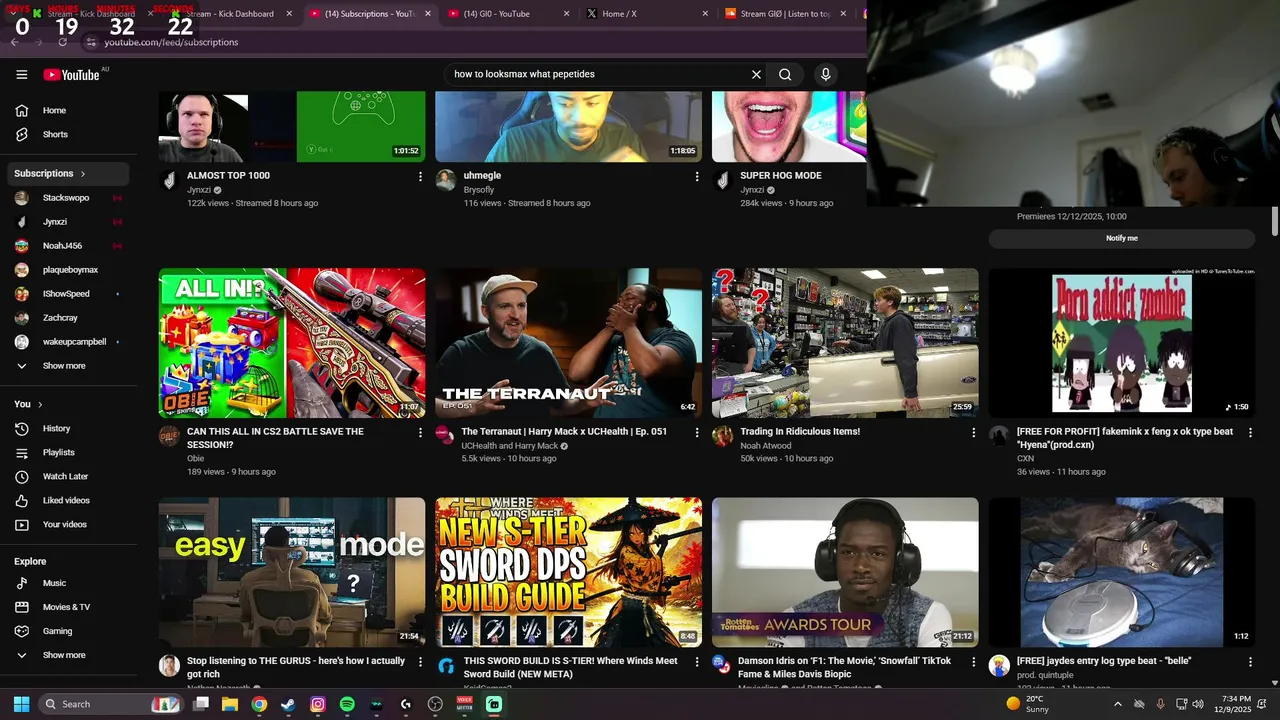Image resolution: width=1280 pixels, height=720 pixels.
Task: Open the options menu for ALMOST TOP 1000
Action: (420, 176)
